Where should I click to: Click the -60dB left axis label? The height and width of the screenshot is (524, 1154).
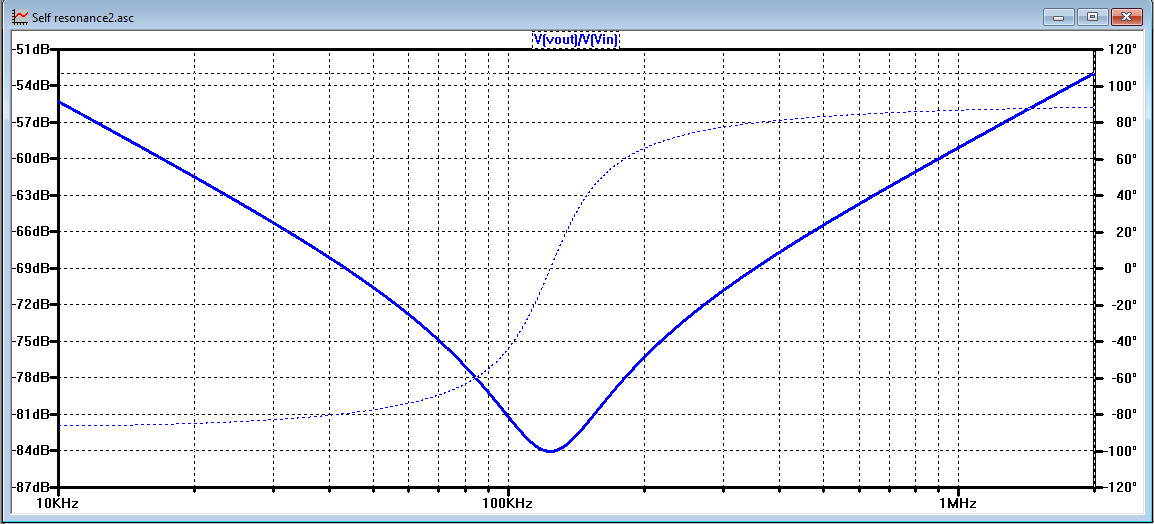[x=30, y=158]
